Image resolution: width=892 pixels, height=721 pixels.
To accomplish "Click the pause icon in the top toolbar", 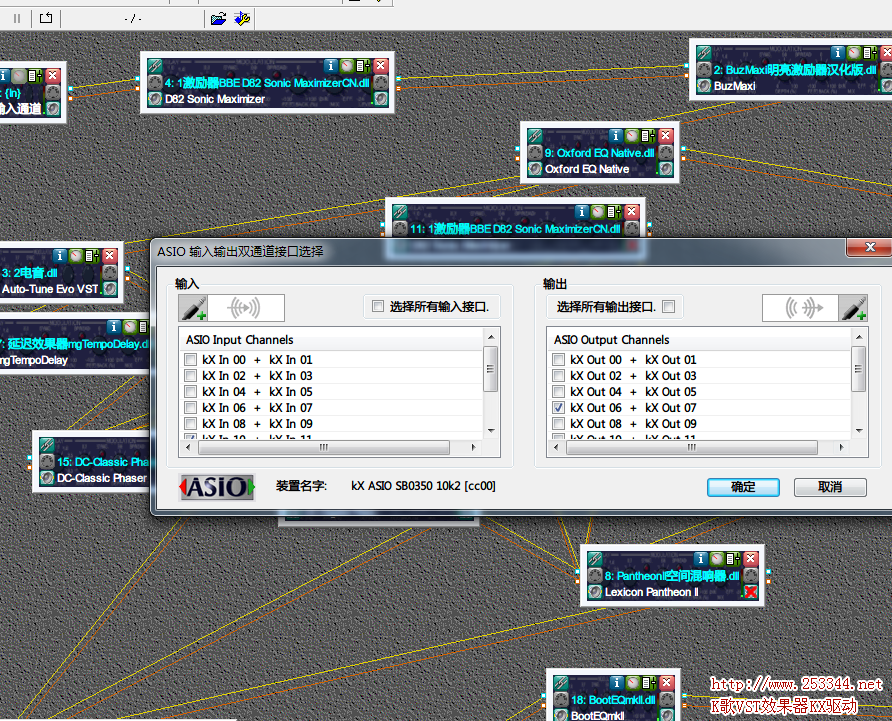I will pos(17,19).
